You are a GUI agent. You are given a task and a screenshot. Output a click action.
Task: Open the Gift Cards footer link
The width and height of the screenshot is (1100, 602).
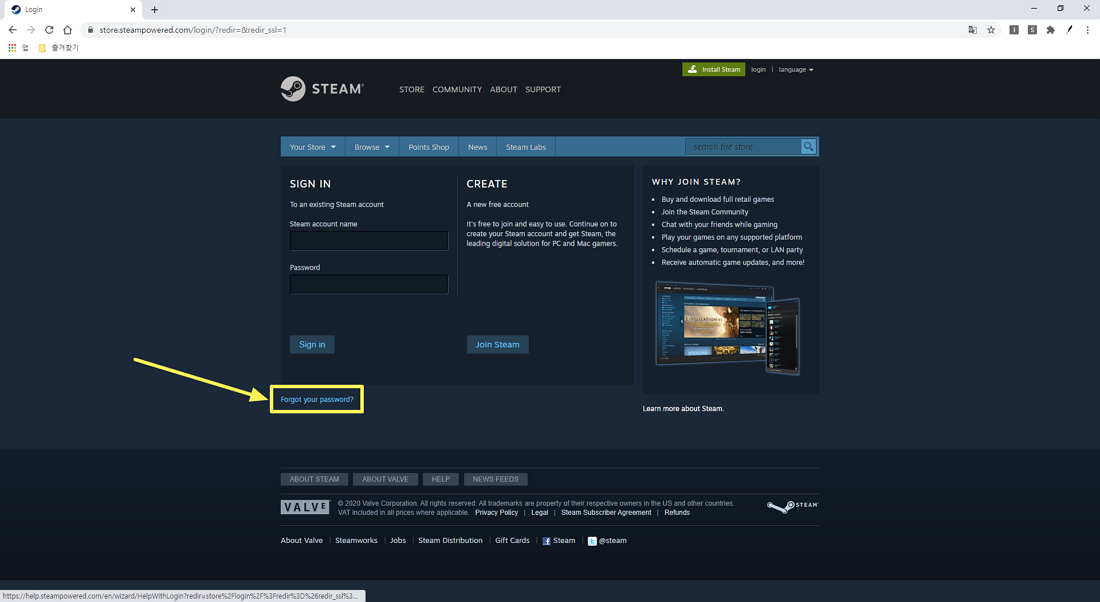click(x=512, y=540)
